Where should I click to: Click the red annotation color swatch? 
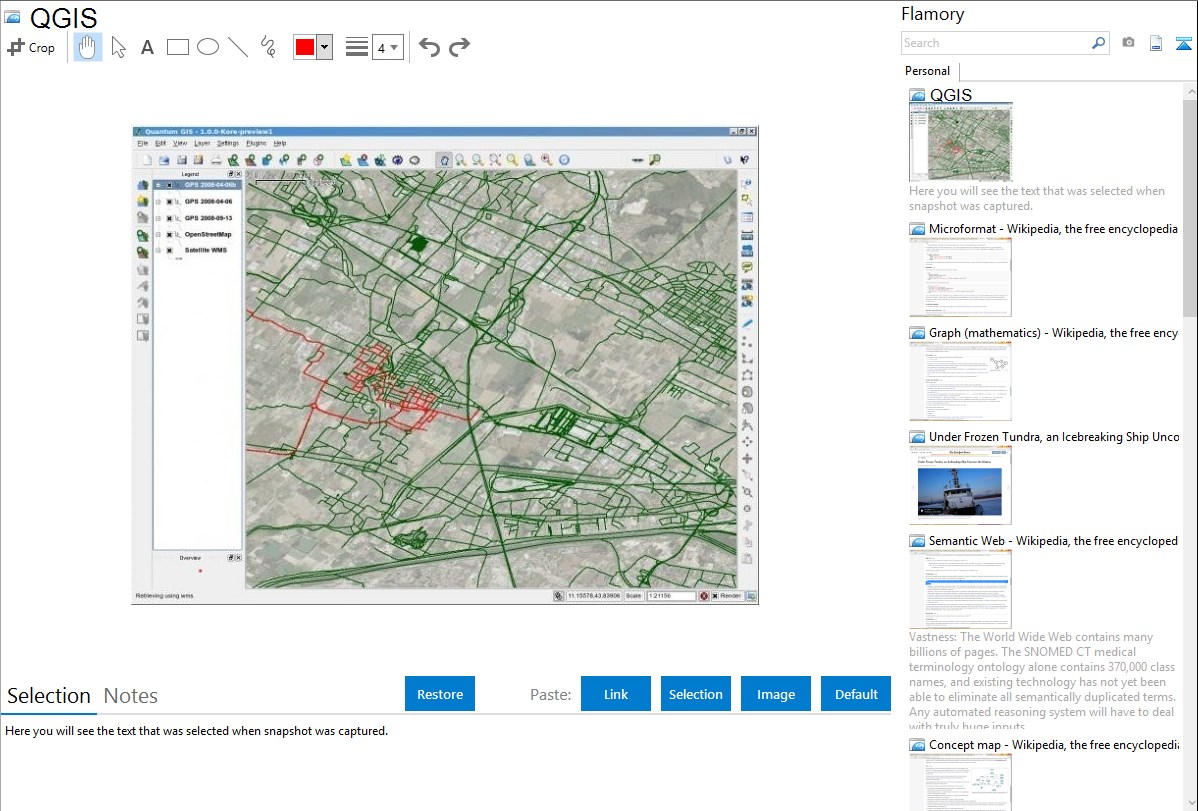click(x=305, y=47)
